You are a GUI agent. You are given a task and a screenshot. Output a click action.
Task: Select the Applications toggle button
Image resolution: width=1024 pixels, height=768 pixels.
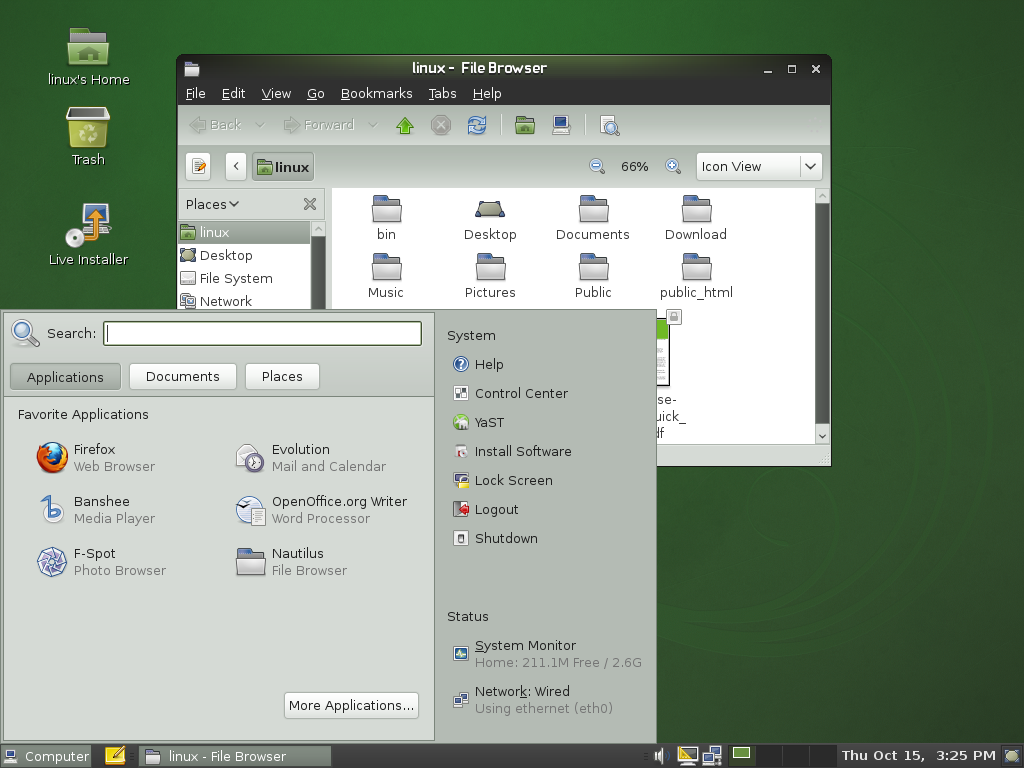pyautogui.click(x=65, y=377)
